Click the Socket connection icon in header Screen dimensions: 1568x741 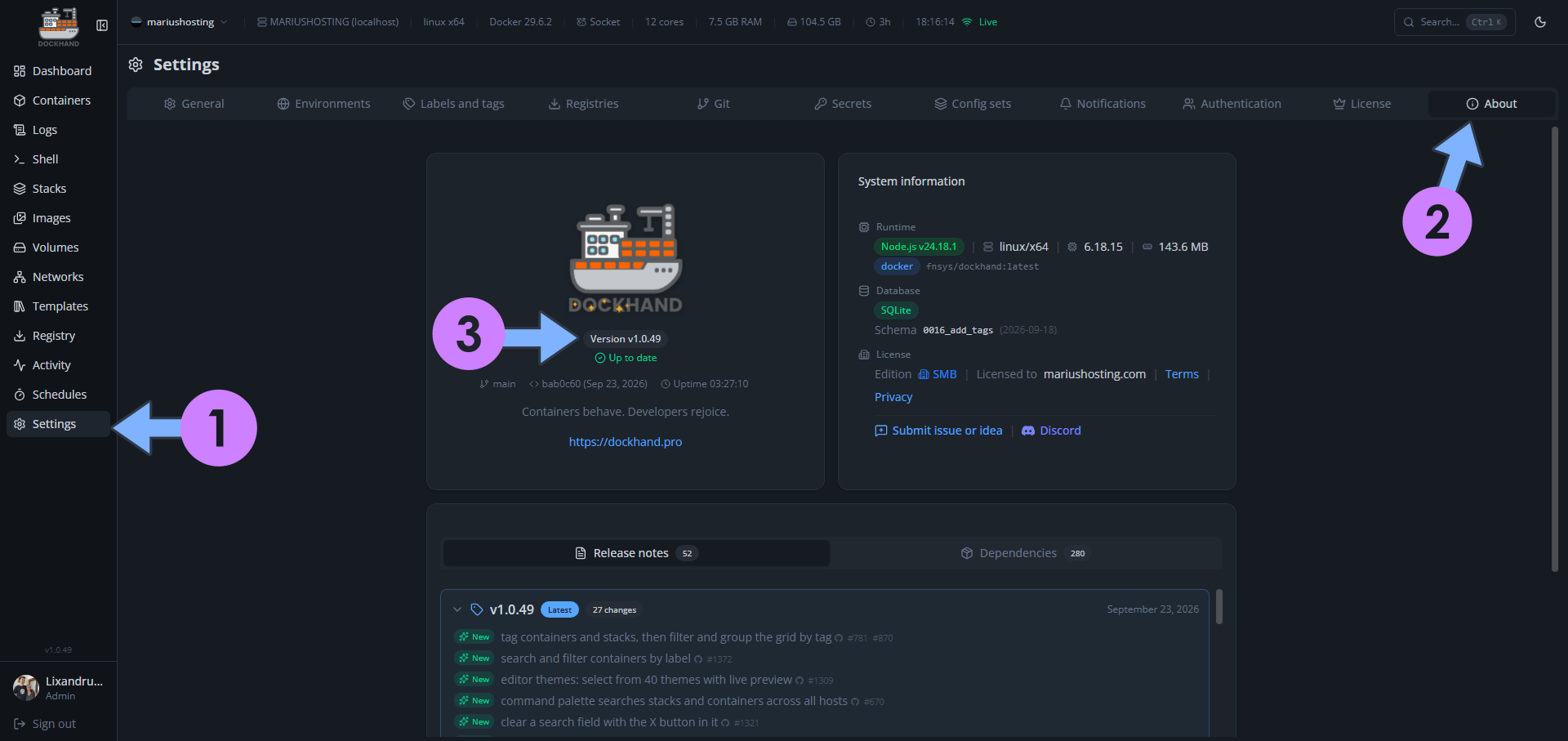pos(581,22)
